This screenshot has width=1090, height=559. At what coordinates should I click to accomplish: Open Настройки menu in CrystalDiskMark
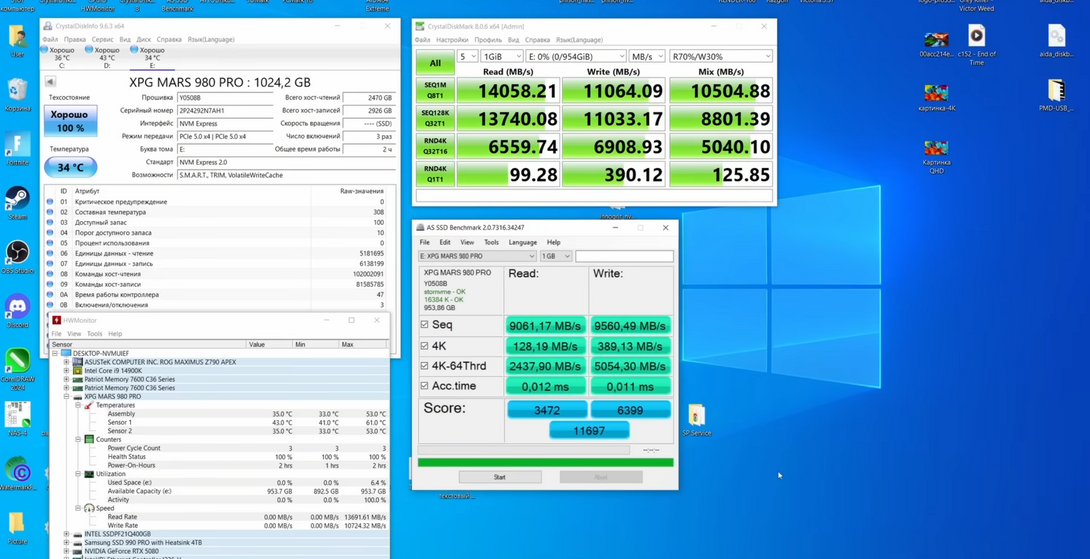click(452, 40)
